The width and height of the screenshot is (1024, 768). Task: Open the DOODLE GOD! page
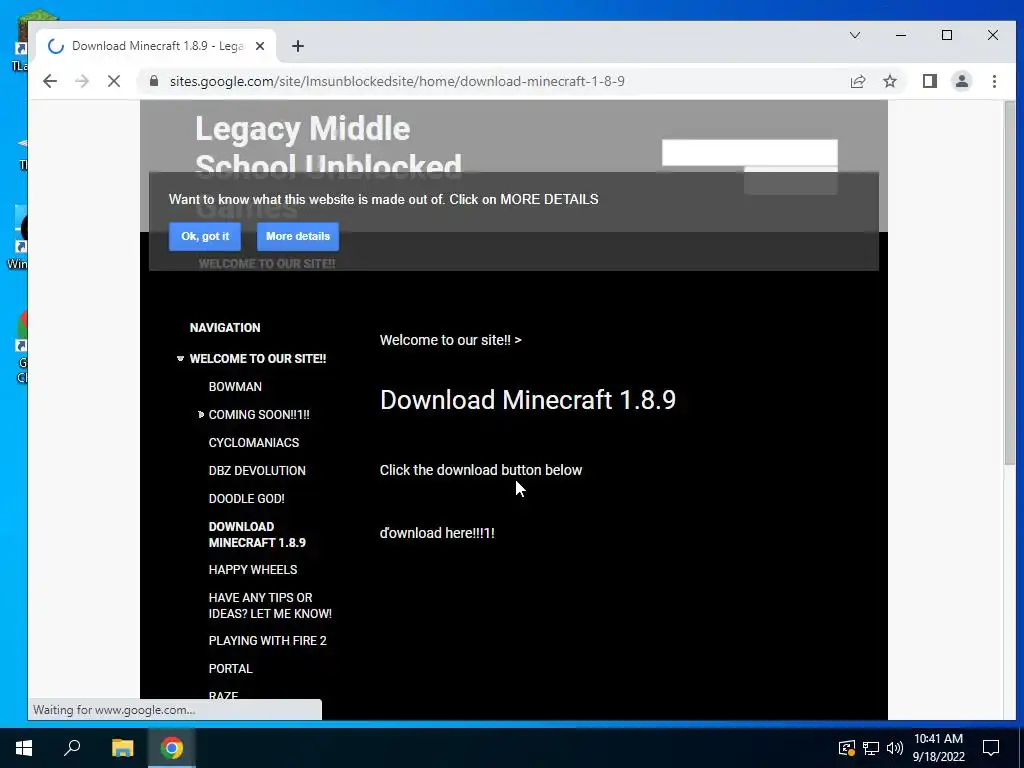pos(247,499)
